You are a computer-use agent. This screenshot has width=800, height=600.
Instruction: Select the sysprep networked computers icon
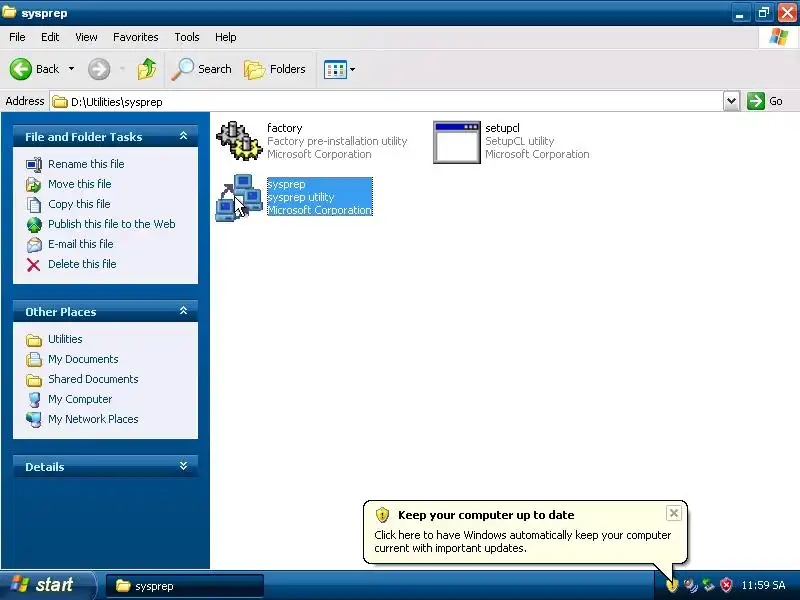pyautogui.click(x=239, y=198)
